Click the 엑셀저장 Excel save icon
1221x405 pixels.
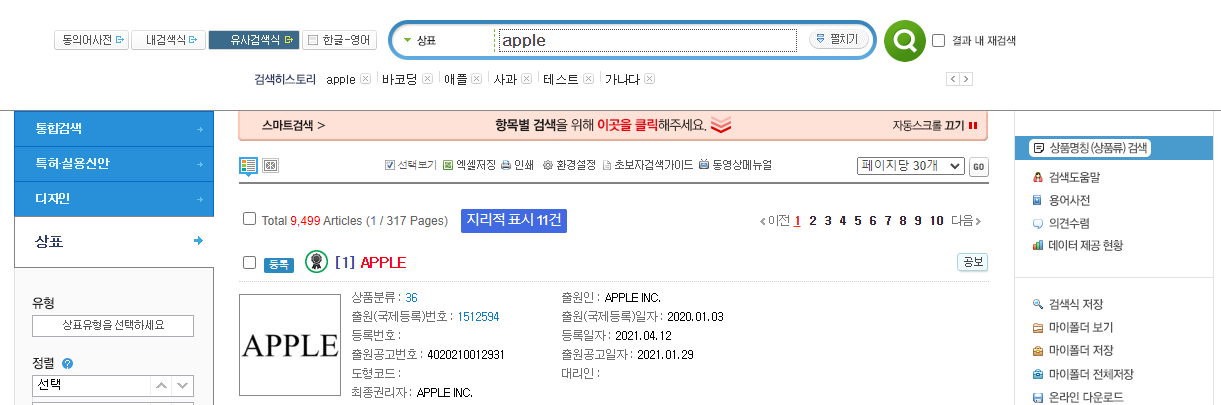[x=469, y=165]
